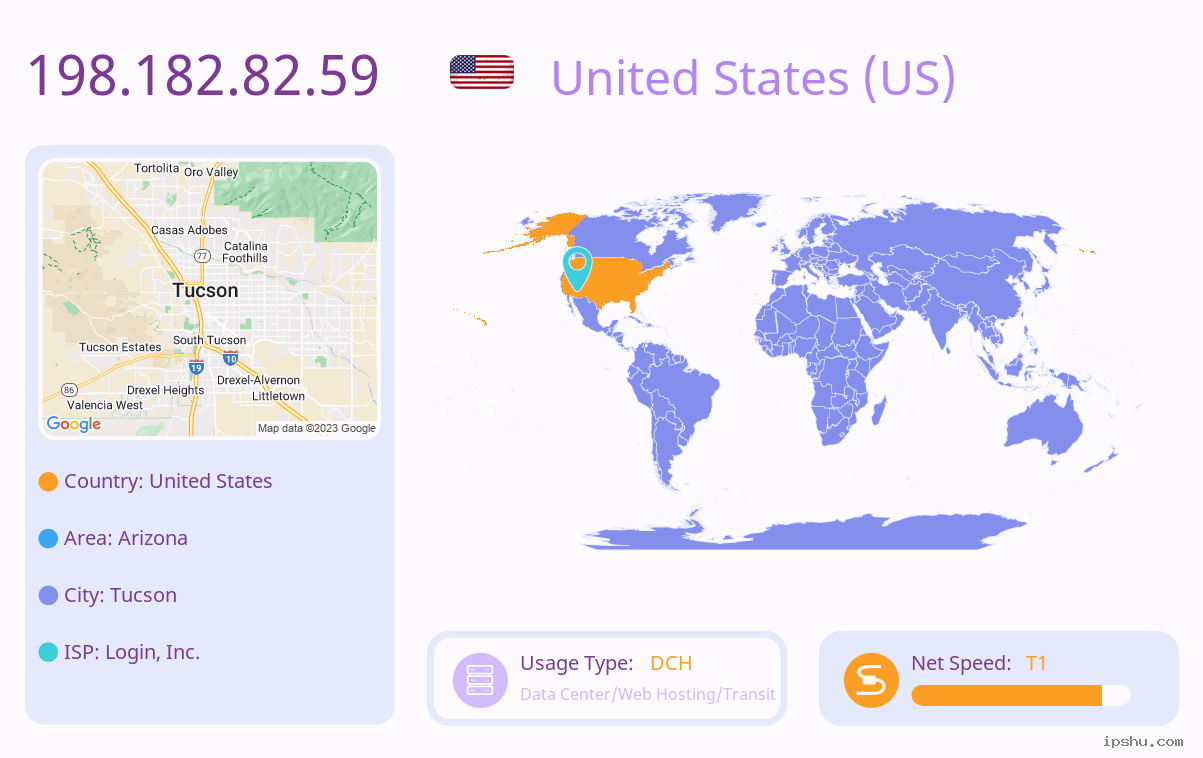Click the Route 77 marker on the map
Viewport: 1203px width, 758px height.
point(203,256)
